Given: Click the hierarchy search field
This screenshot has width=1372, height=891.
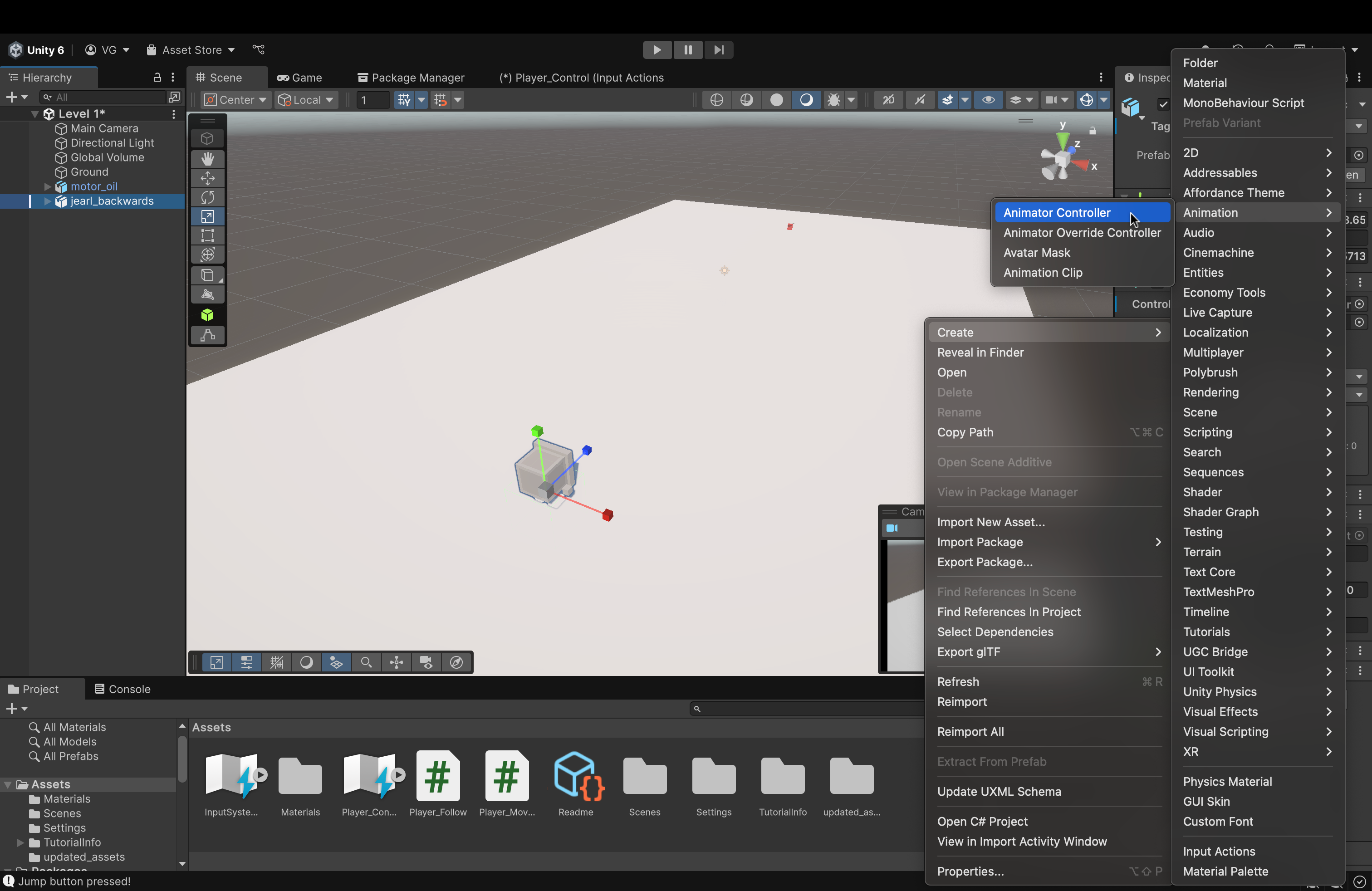Looking at the screenshot, I should pos(103,98).
